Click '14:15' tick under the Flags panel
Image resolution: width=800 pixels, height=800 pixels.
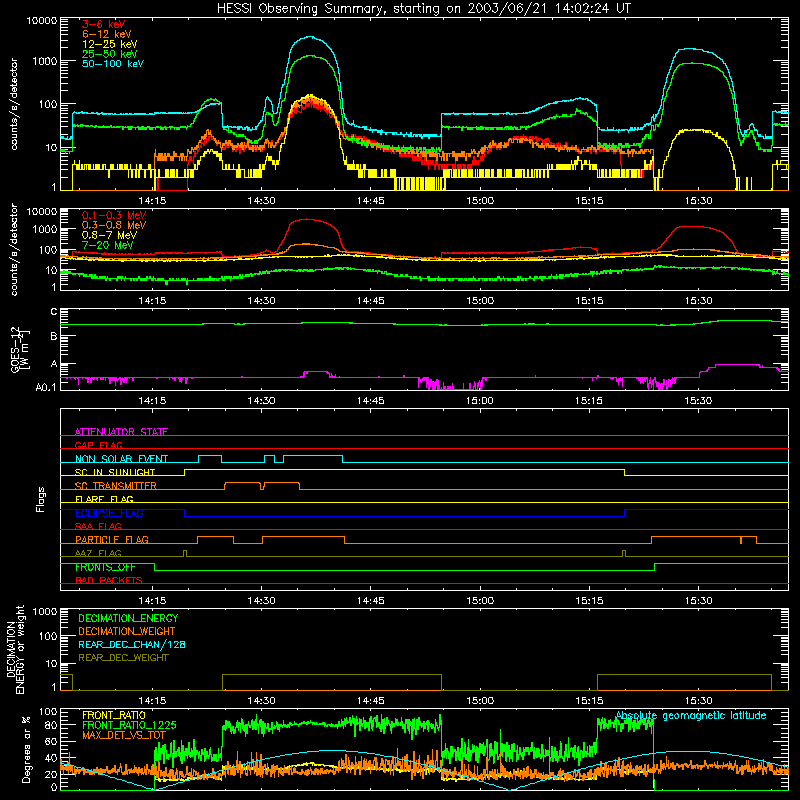coord(152,601)
